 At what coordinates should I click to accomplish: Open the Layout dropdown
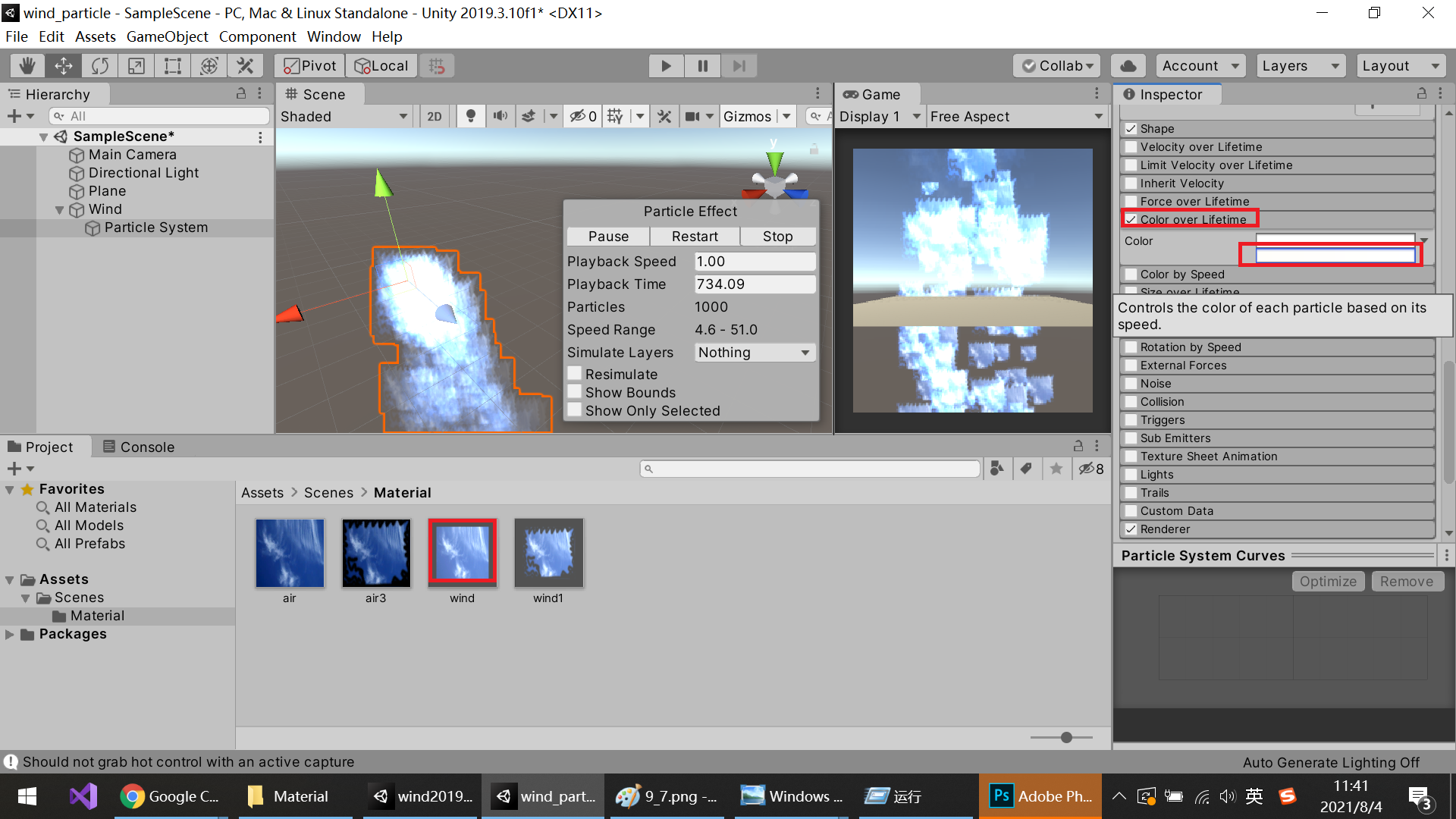(1400, 65)
